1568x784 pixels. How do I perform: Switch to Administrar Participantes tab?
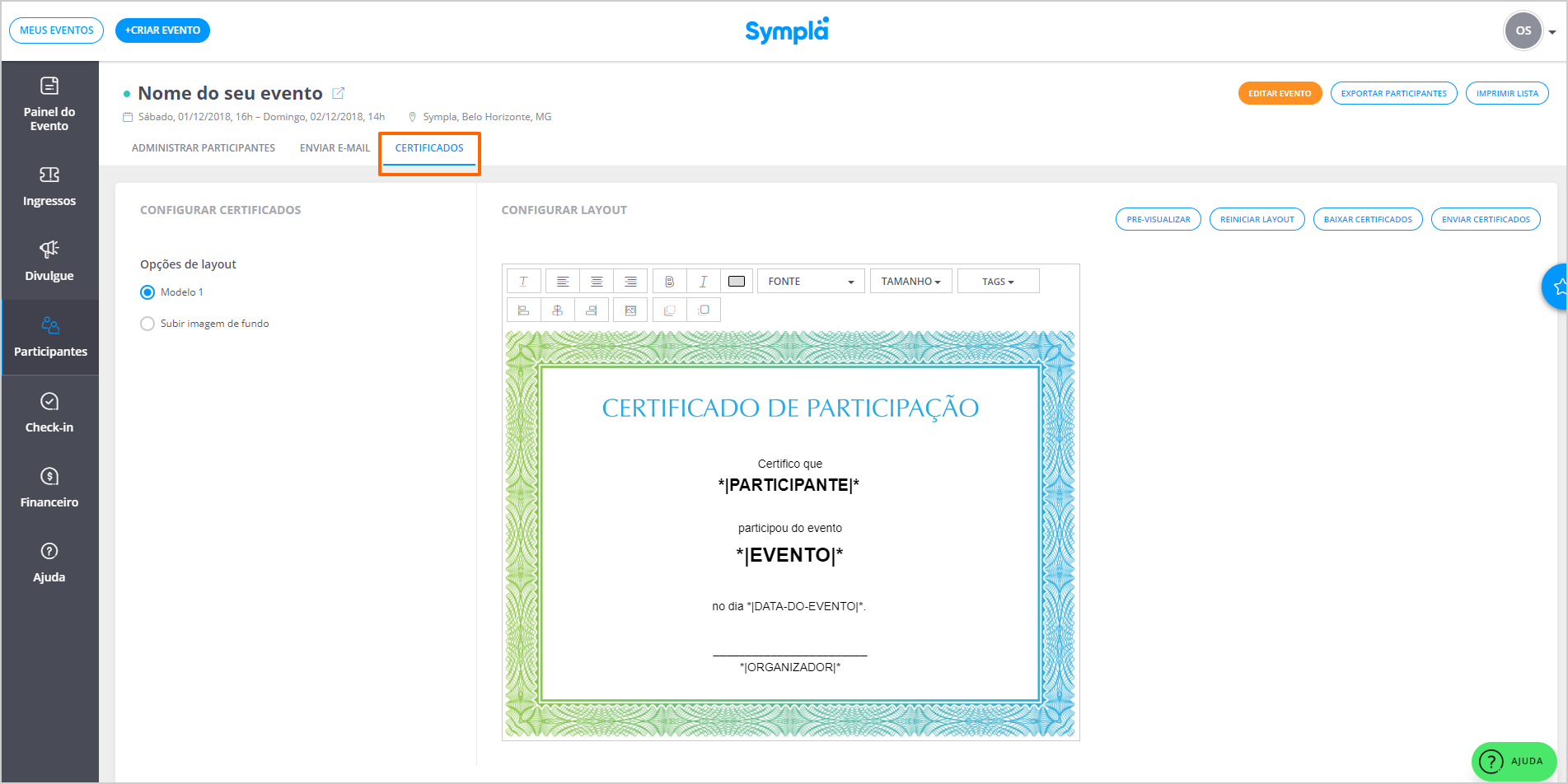tap(204, 148)
